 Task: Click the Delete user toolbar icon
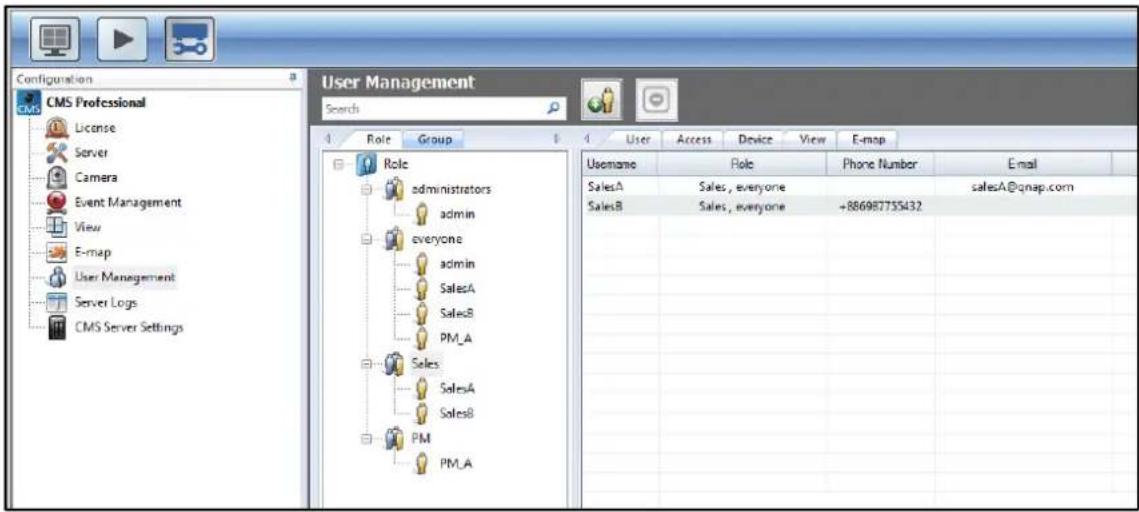(657, 99)
